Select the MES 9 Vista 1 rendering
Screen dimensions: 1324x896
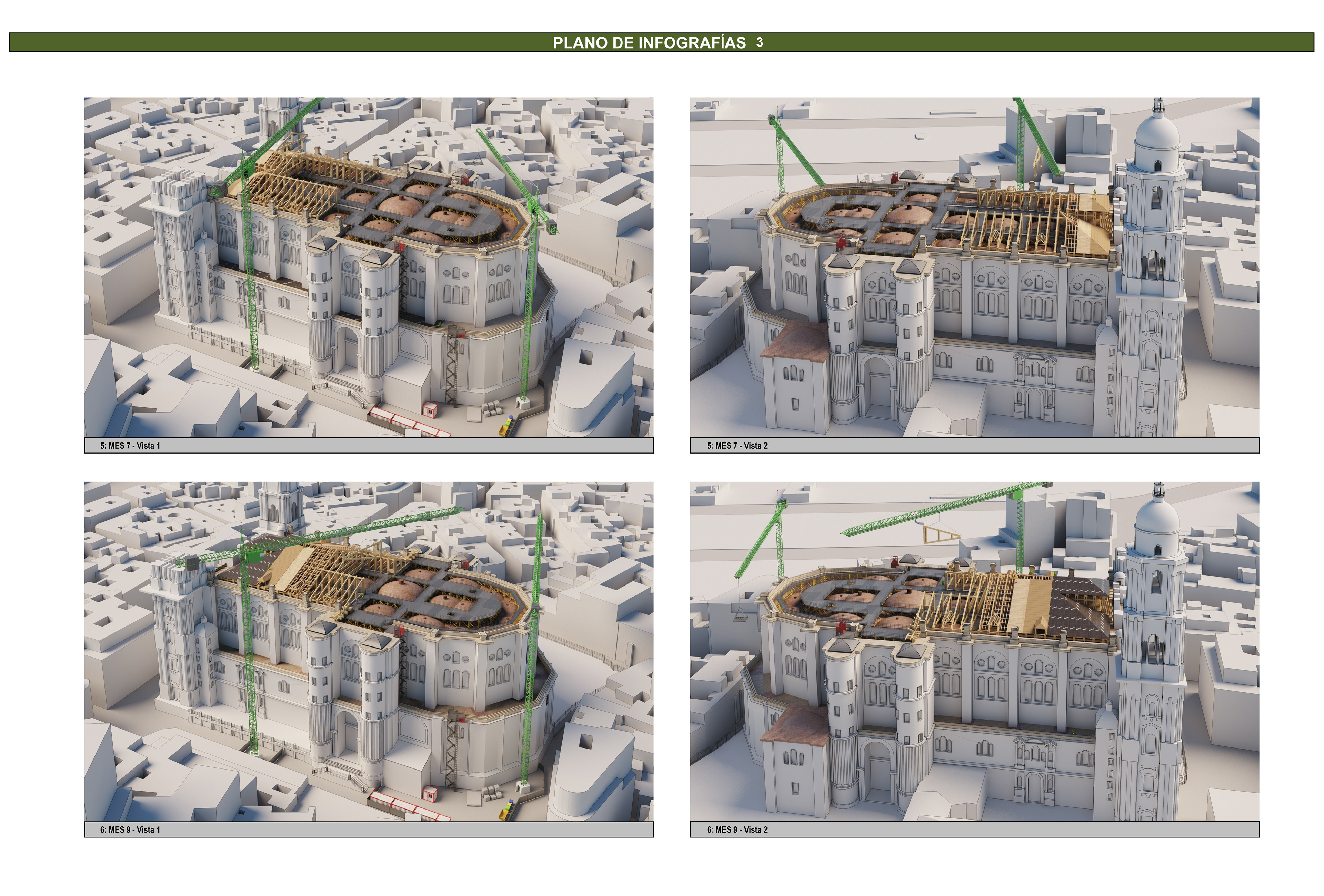click(x=369, y=651)
